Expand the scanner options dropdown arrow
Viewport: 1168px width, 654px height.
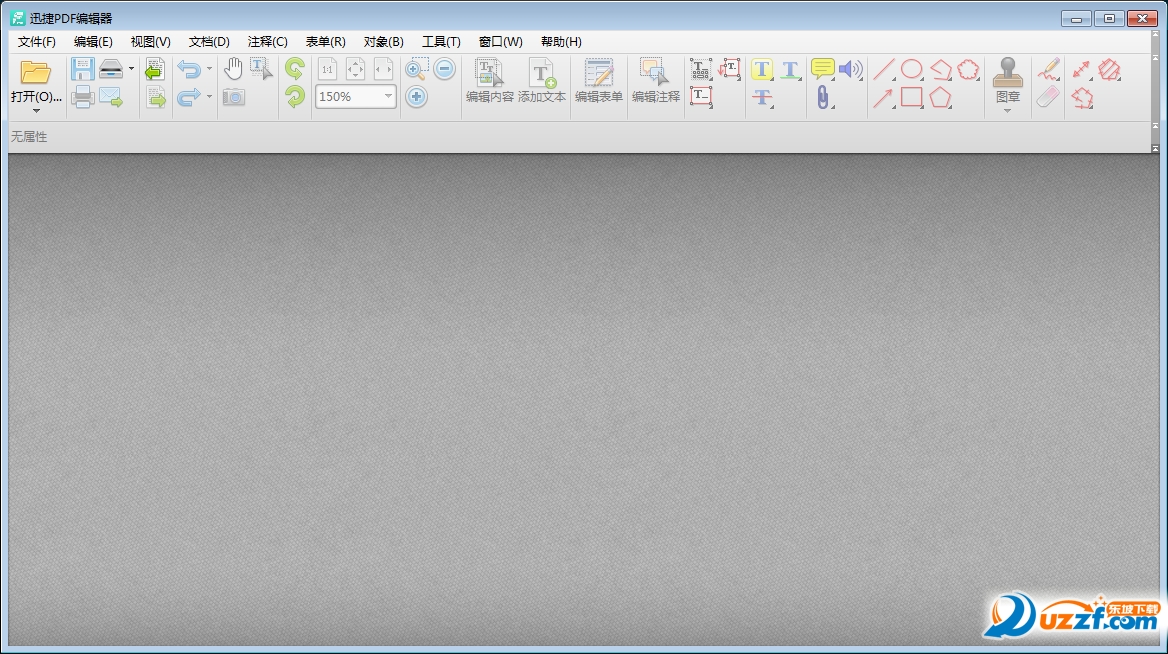point(131,69)
